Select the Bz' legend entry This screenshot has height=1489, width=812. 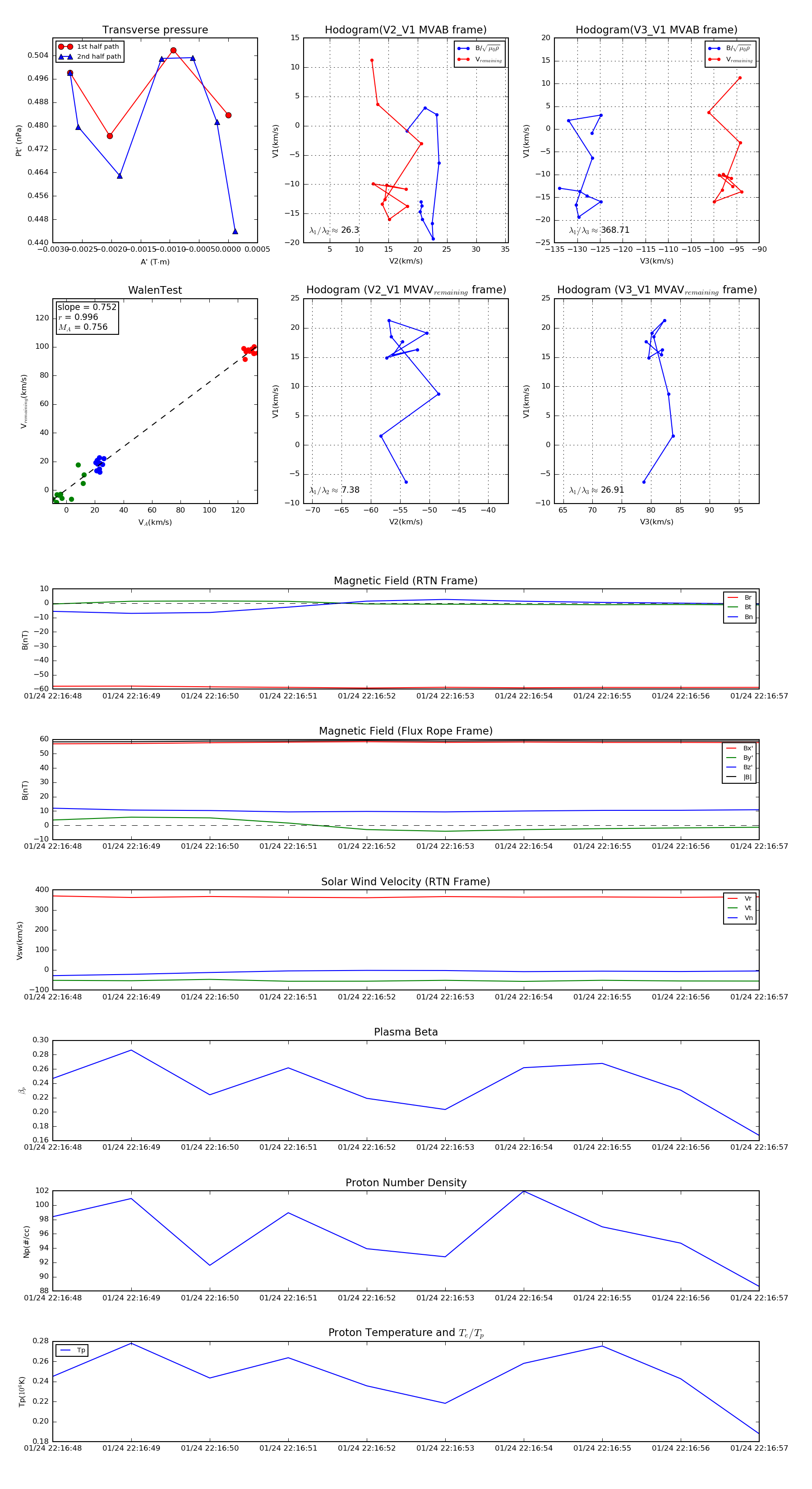point(739,767)
